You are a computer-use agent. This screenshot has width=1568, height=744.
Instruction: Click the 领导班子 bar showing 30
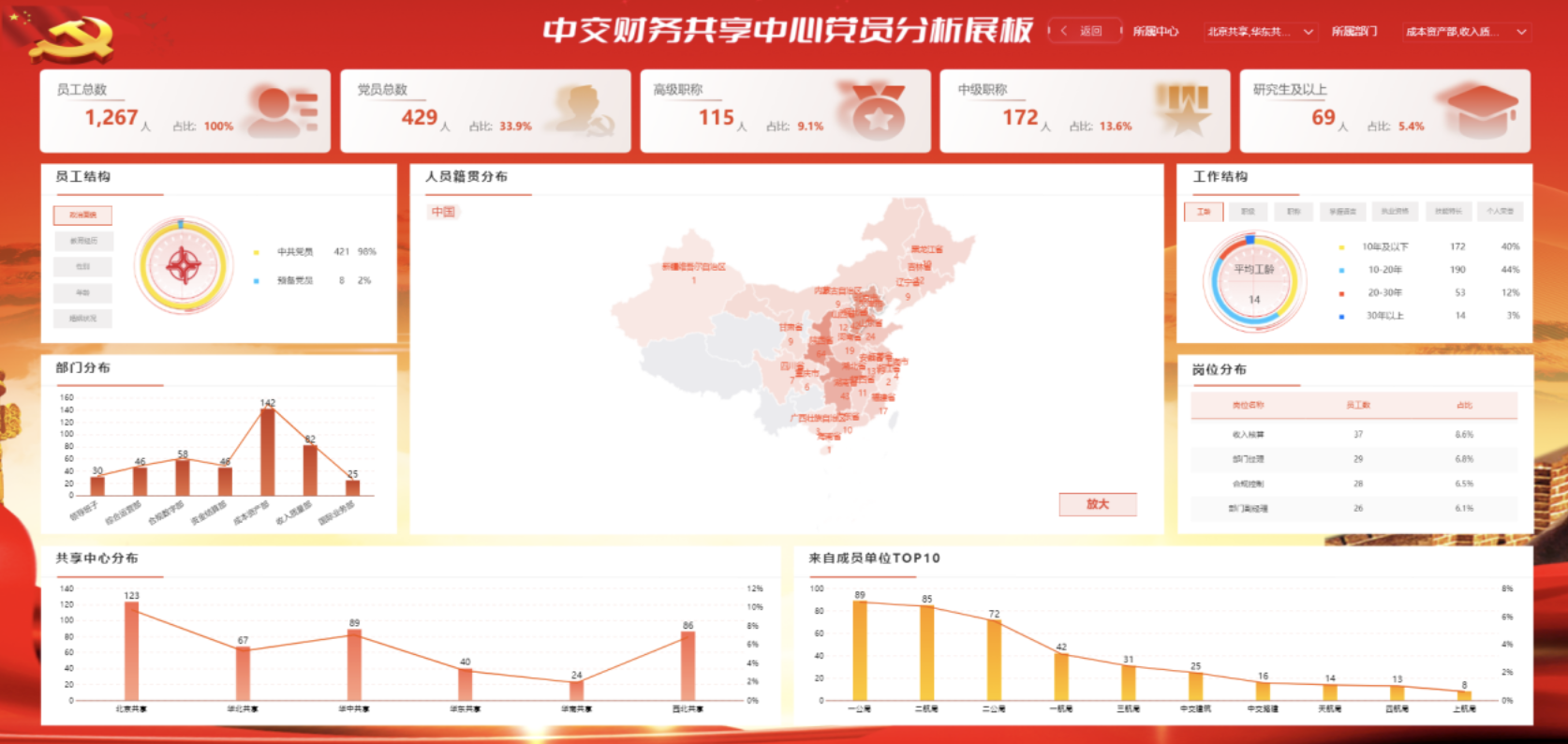pos(97,486)
